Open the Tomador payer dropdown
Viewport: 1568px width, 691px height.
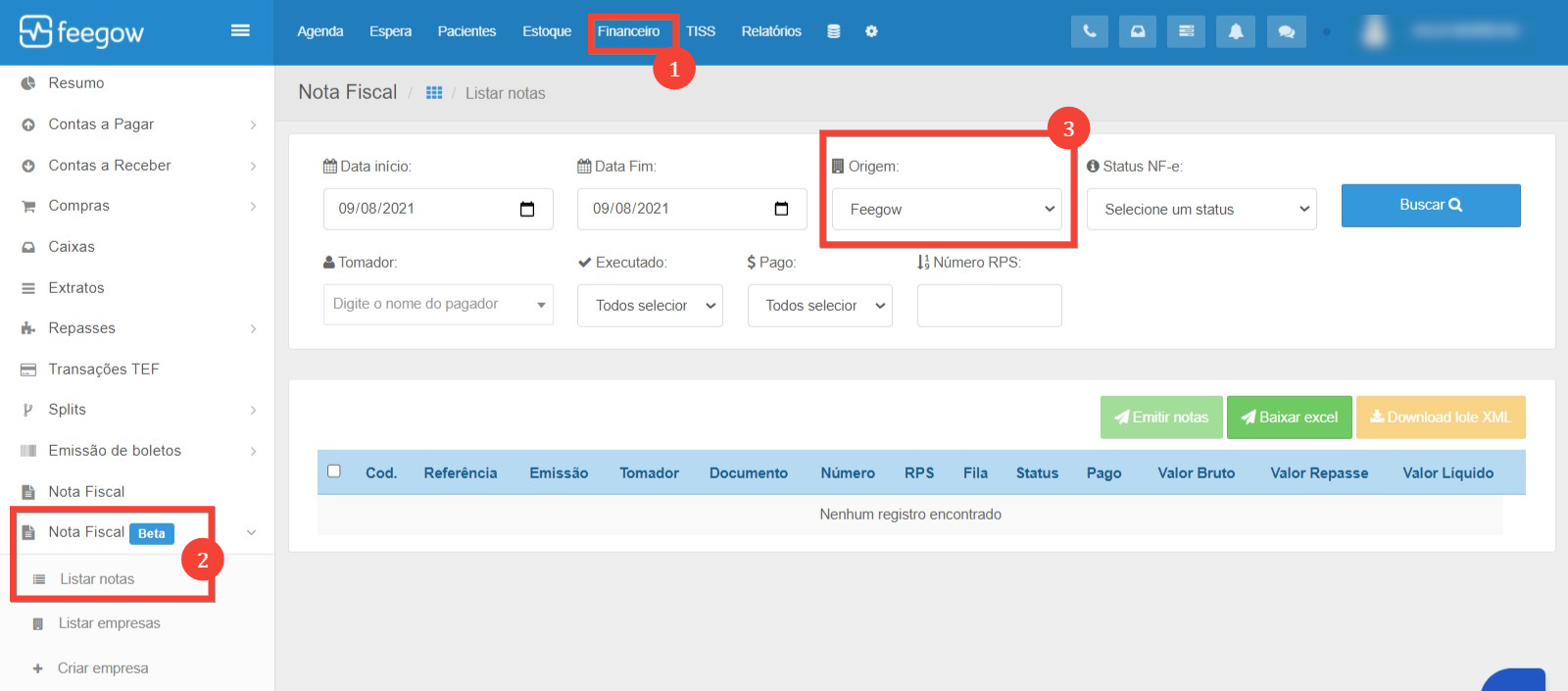coord(438,305)
